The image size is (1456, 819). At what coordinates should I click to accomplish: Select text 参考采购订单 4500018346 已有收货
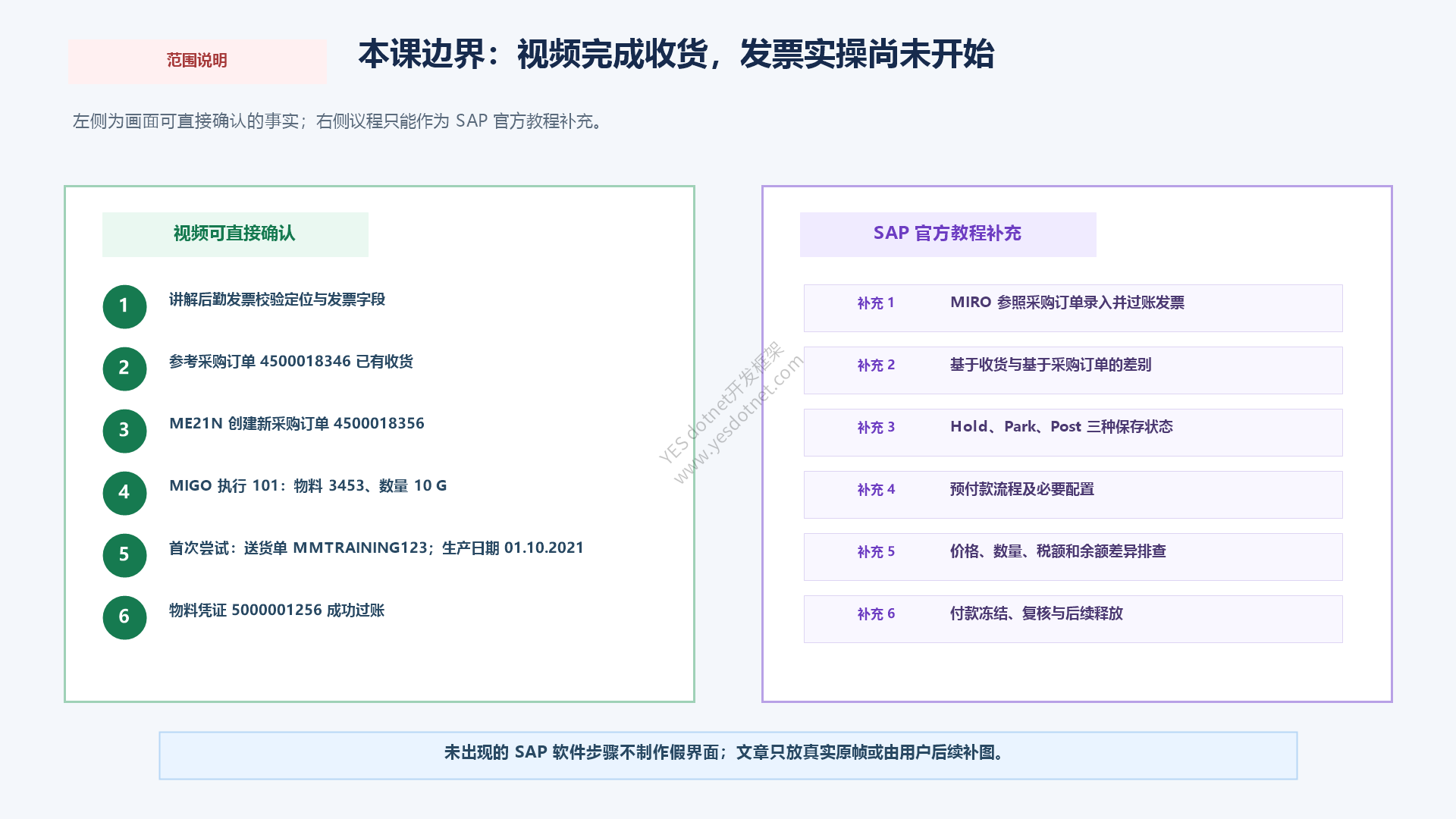[291, 362]
